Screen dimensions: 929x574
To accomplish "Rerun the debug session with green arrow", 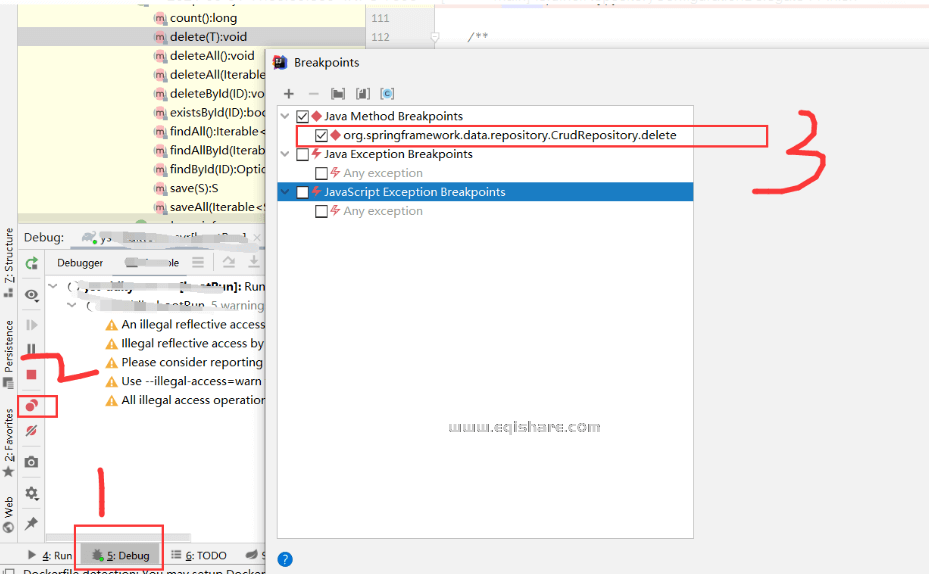I will point(32,263).
